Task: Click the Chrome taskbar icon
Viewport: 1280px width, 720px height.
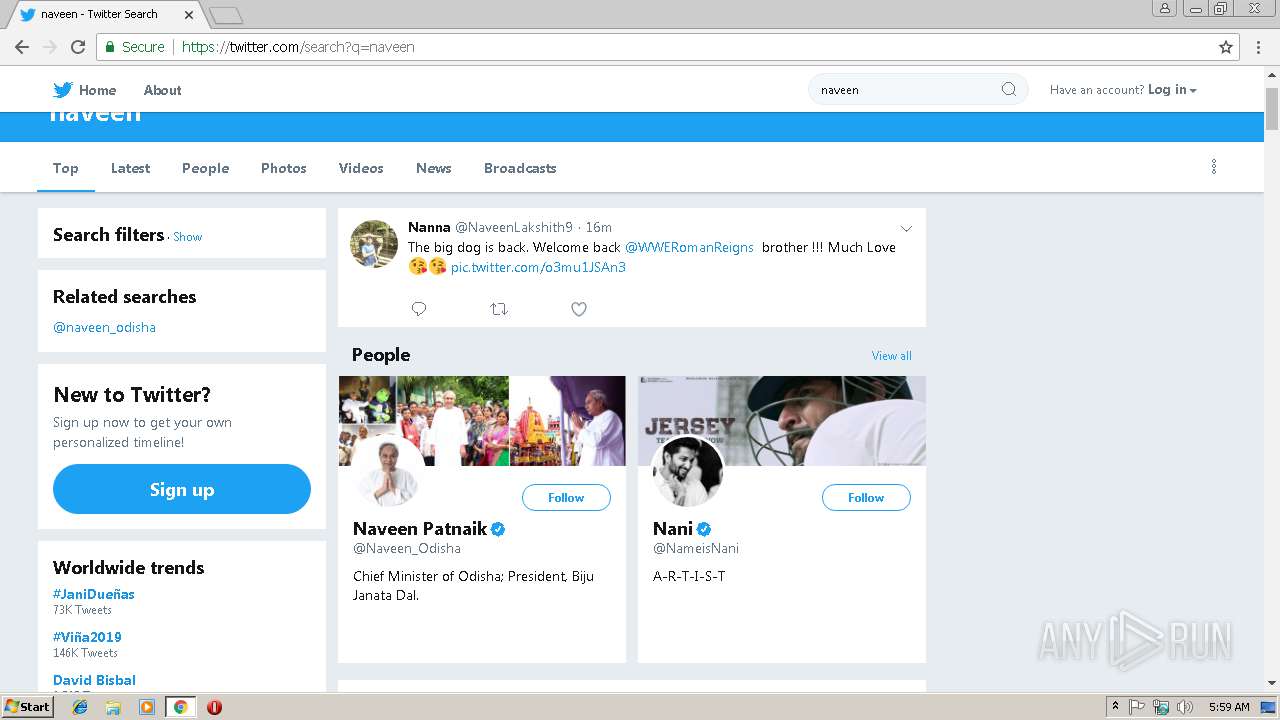Action: pos(180,707)
